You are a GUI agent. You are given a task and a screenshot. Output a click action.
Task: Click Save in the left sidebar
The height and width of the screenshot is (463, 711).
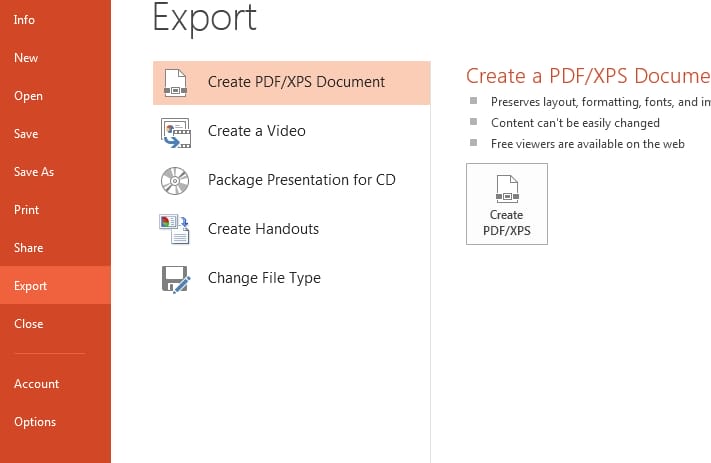(x=27, y=134)
